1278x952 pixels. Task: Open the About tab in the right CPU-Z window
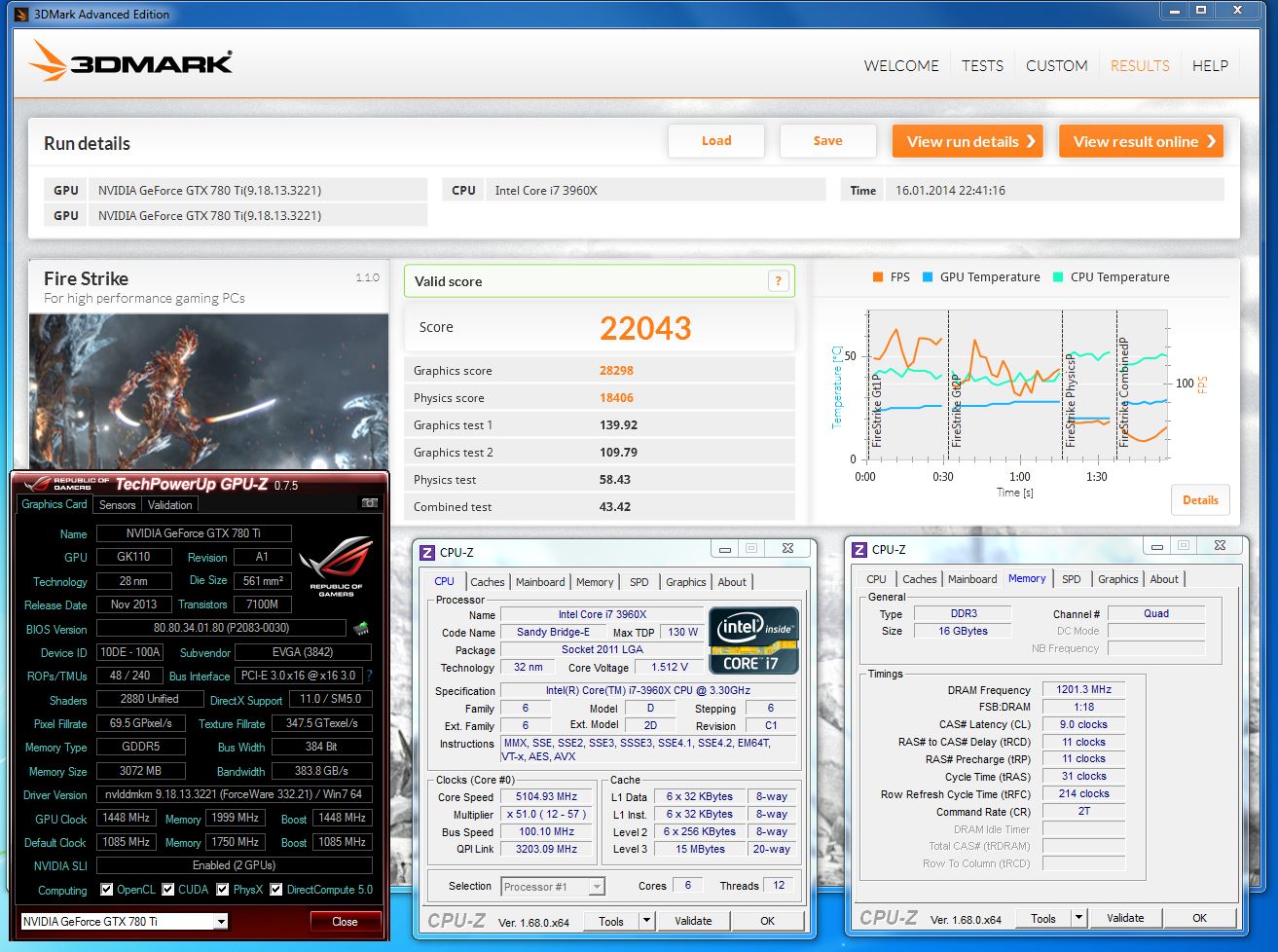[x=1164, y=579]
